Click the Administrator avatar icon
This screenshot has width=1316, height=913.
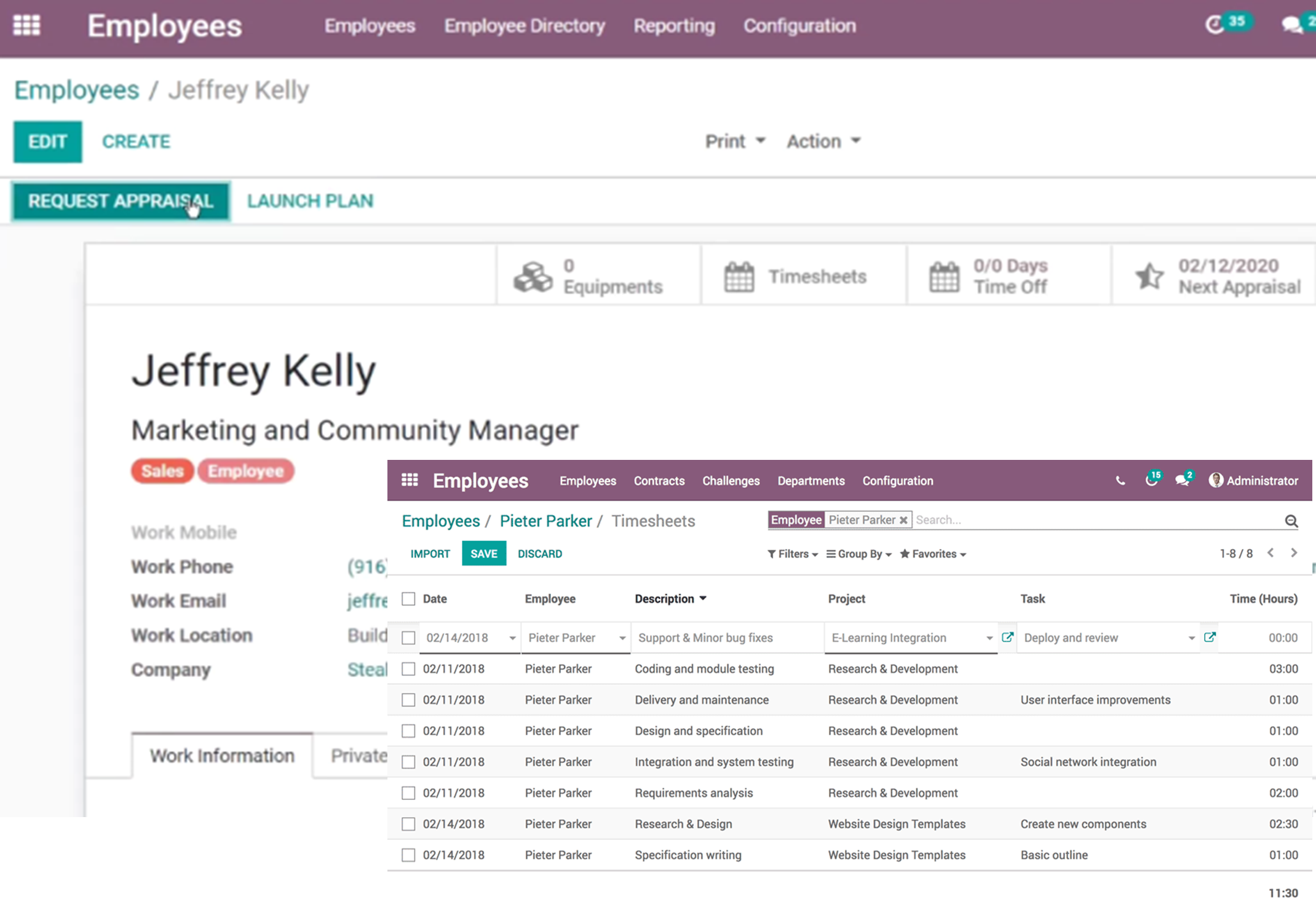pyautogui.click(x=1216, y=480)
